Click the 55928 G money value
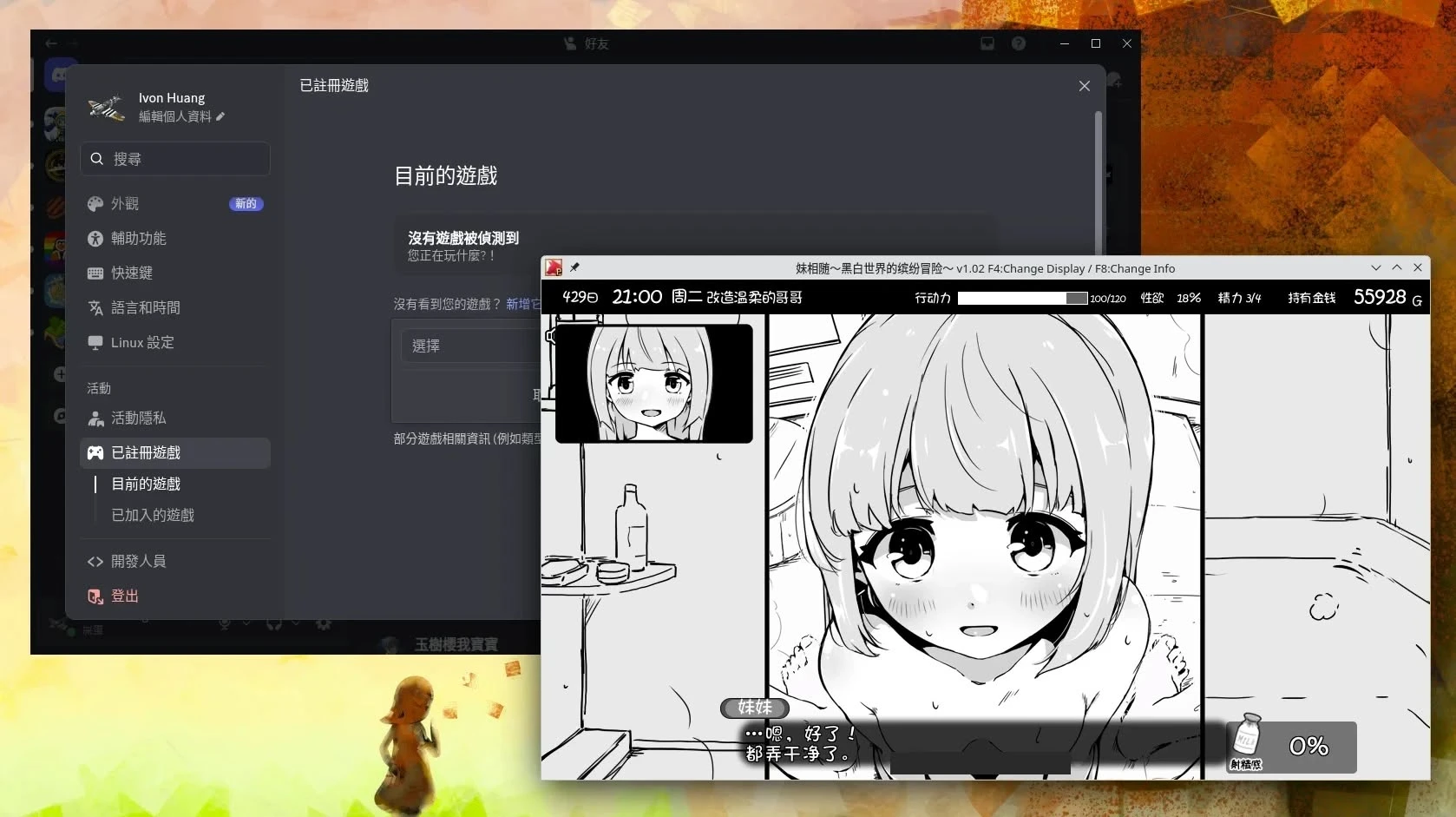 (x=1387, y=297)
